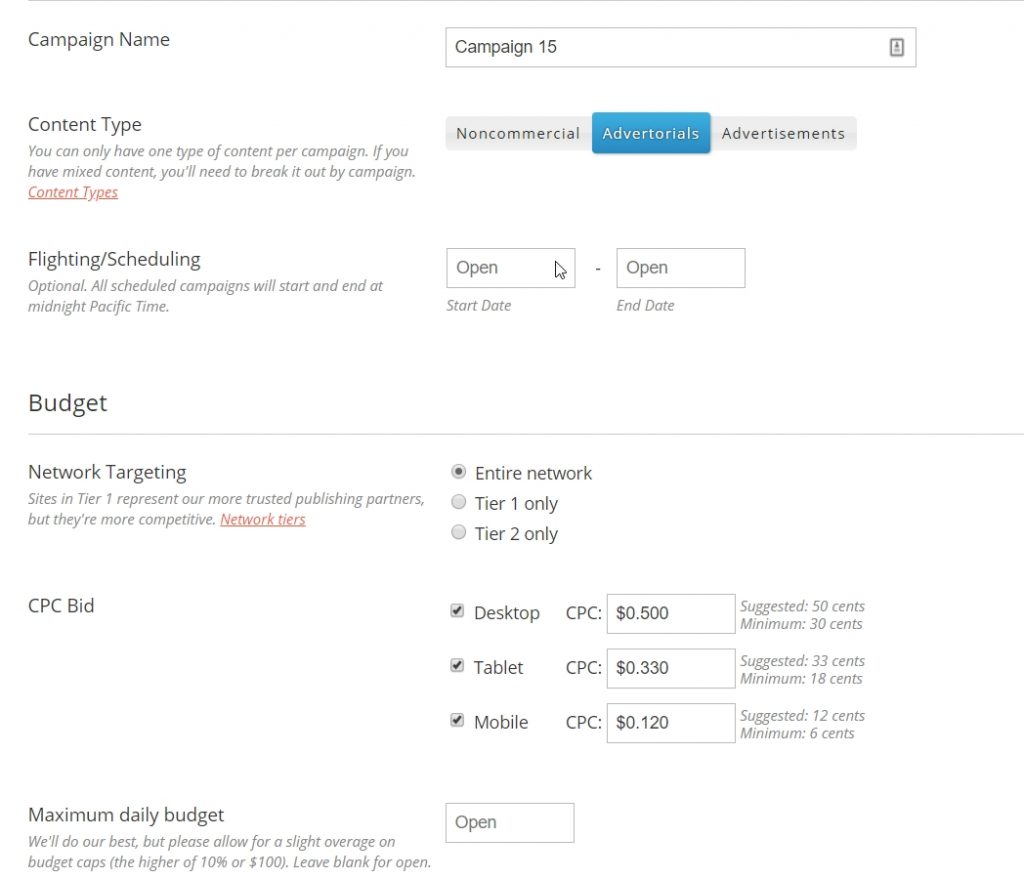Image resolution: width=1024 pixels, height=879 pixels.
Task: Click the Desktop CPC bid field
Action: (x=670, y=614)
